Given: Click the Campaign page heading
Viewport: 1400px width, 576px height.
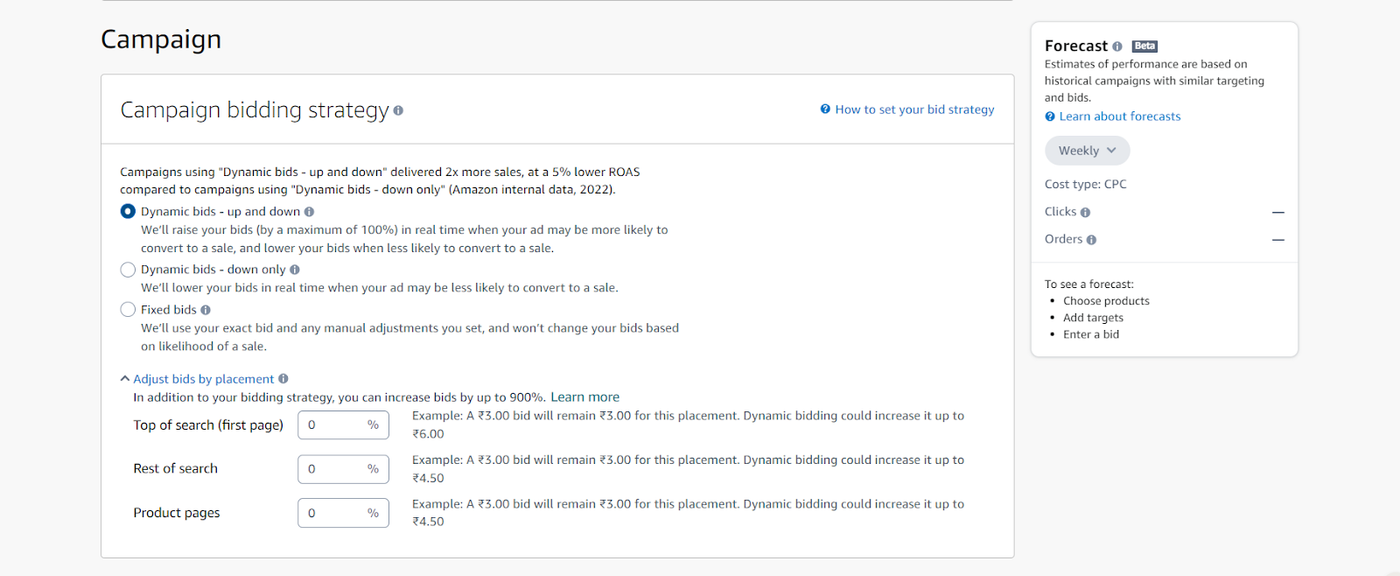Looking at the screenshot, I should tap(161, 39).
